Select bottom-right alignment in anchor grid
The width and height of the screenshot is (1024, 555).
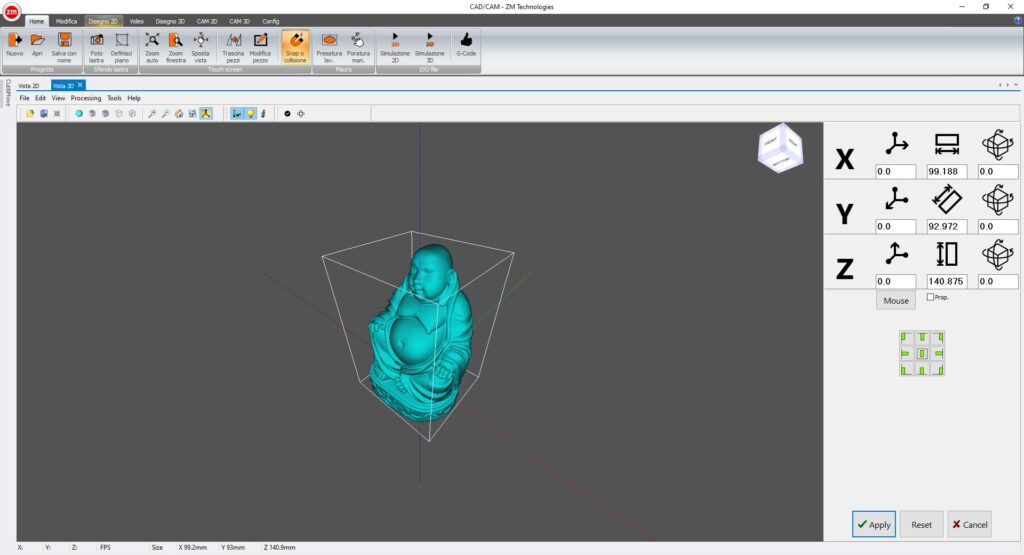click(938, 370)
